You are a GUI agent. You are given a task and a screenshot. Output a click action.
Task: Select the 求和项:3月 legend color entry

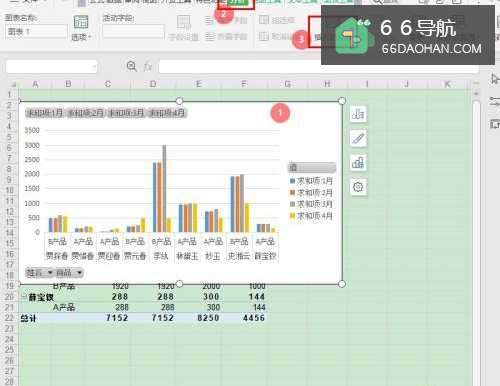(311, 204)
